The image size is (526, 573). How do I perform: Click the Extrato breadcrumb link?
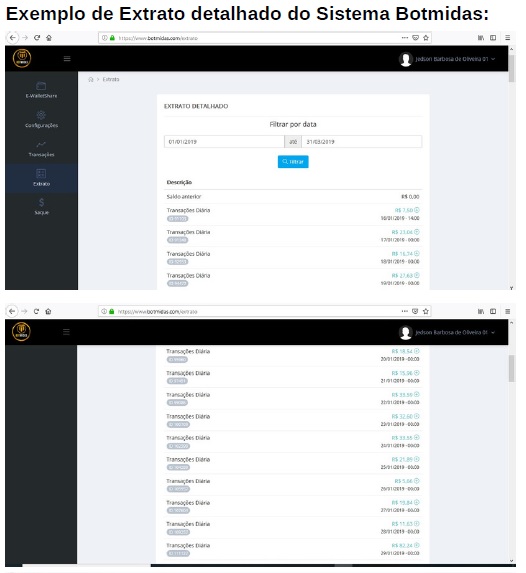click(x=111, y=79)
